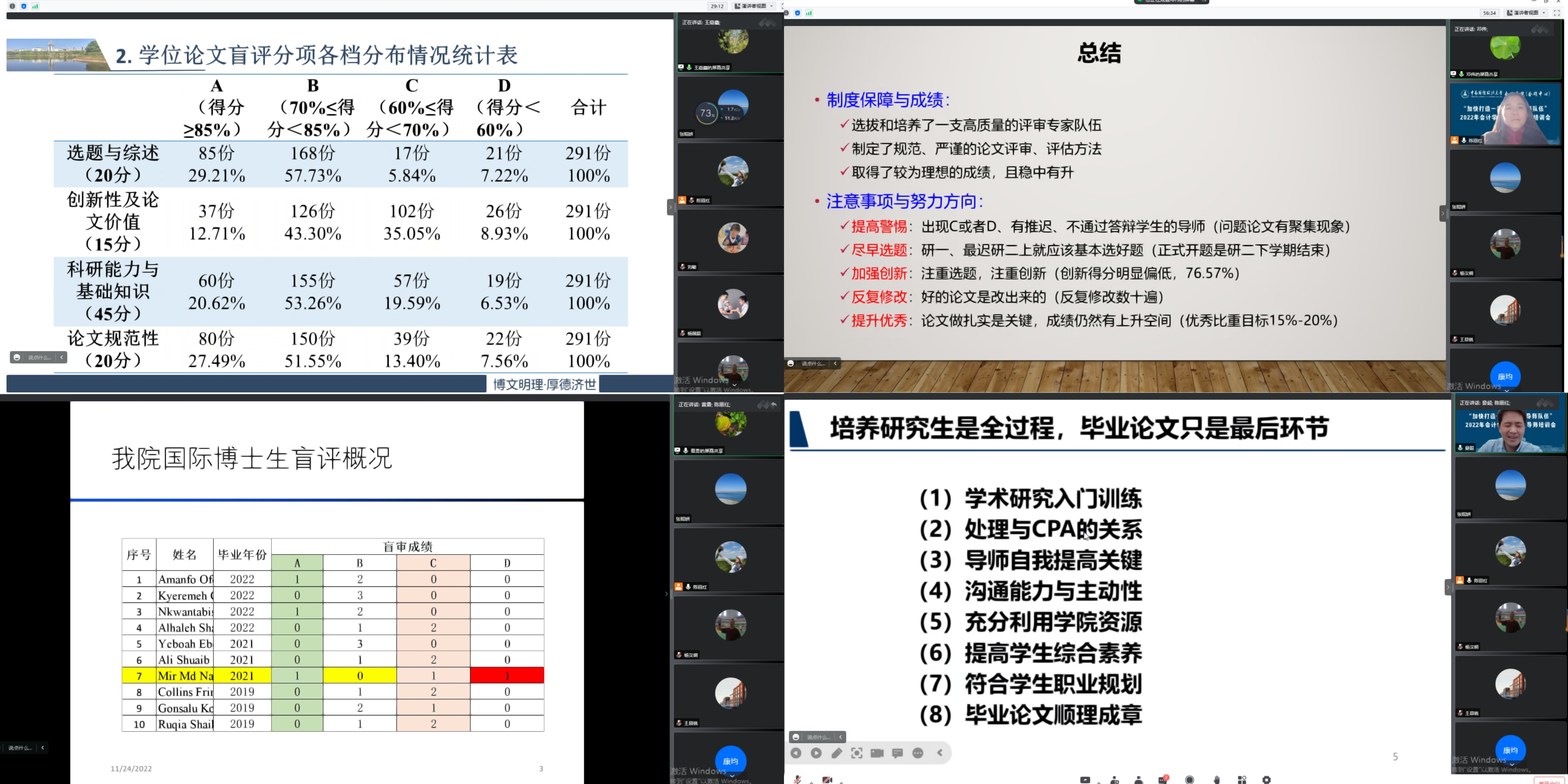This screenshot has height=784, width=1568.
Task: Click the record button in meeting bar
Action: point(1189,780)
